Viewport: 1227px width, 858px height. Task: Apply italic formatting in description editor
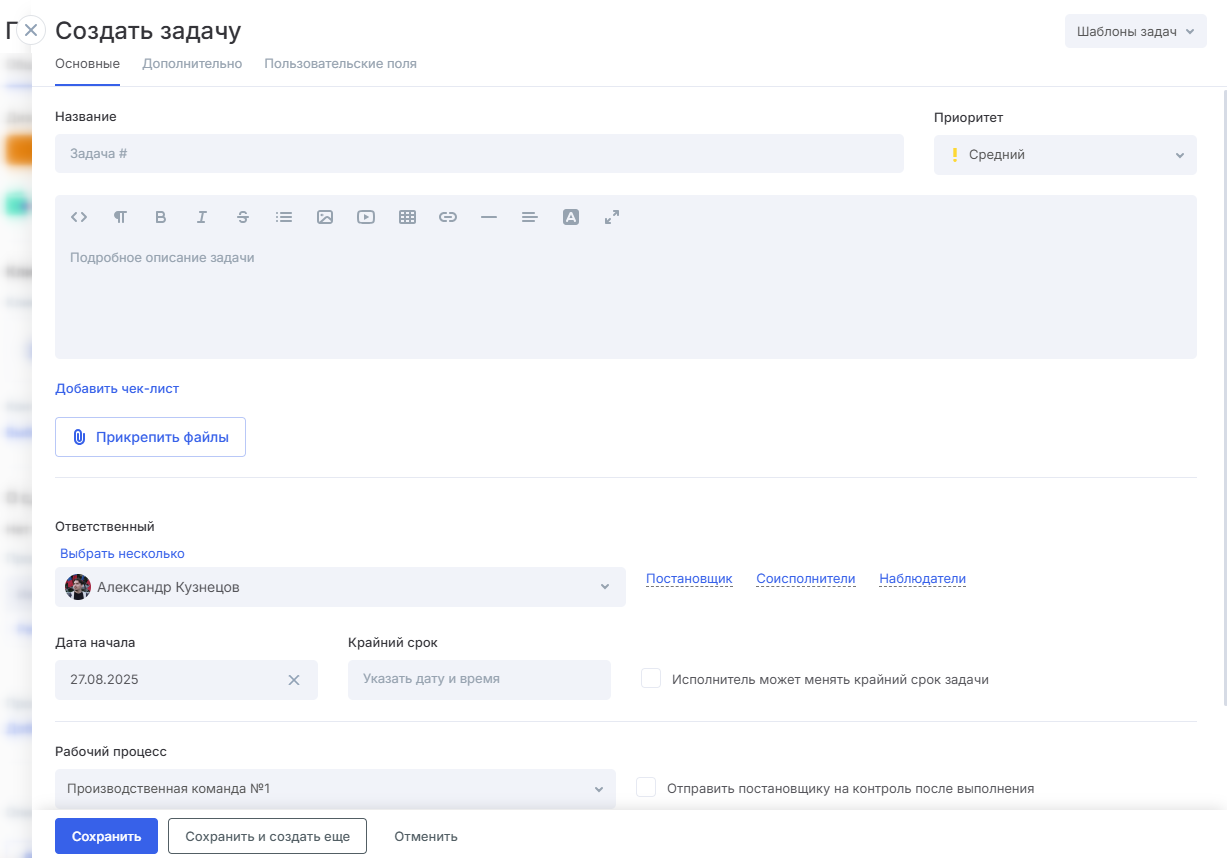click(x=202, y=217)
